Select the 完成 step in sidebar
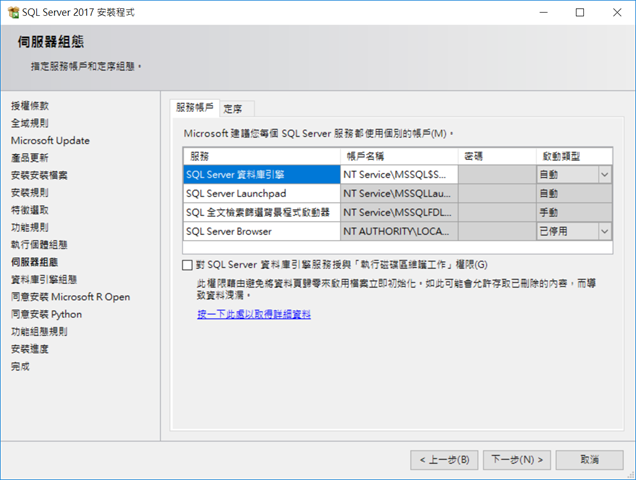The image size is (636, 480). click(20, 366)
